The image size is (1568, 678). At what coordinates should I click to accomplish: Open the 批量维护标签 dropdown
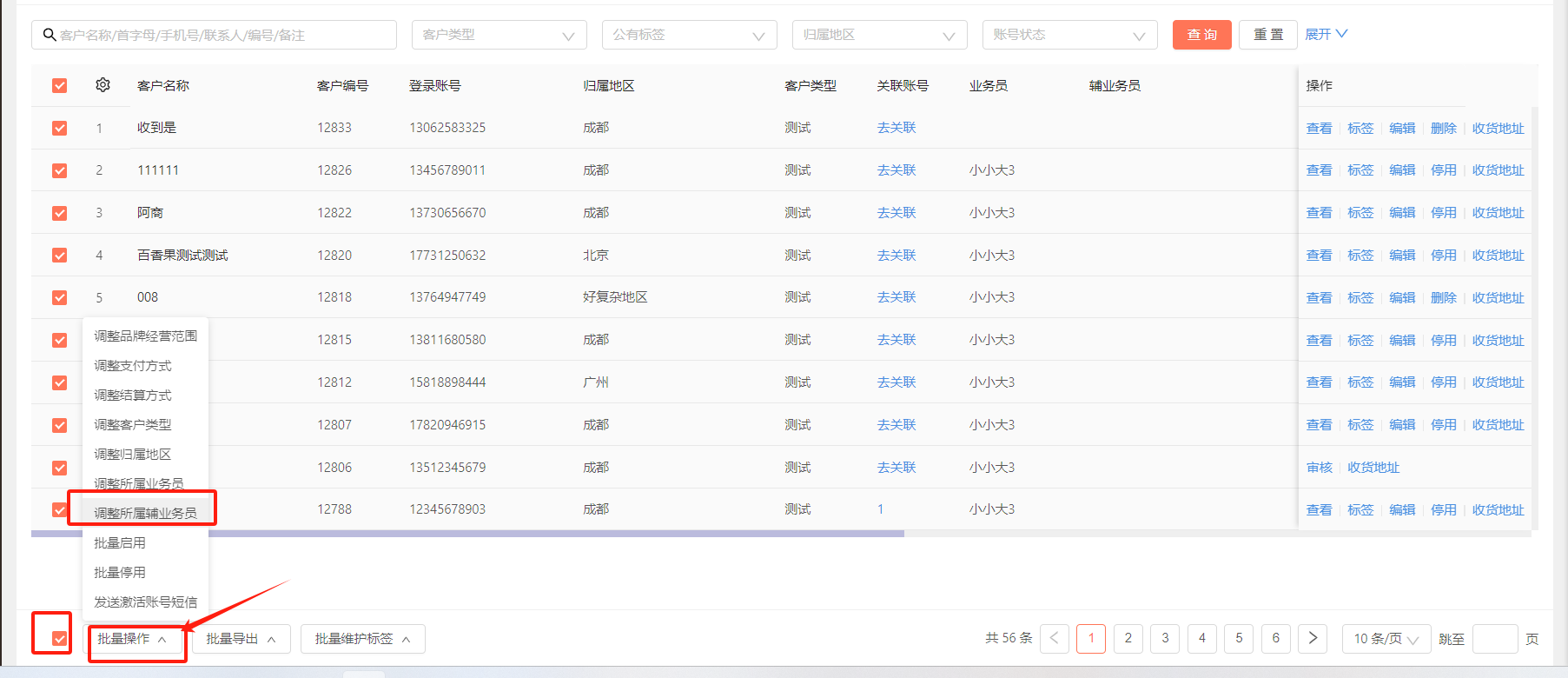point(362,639)
